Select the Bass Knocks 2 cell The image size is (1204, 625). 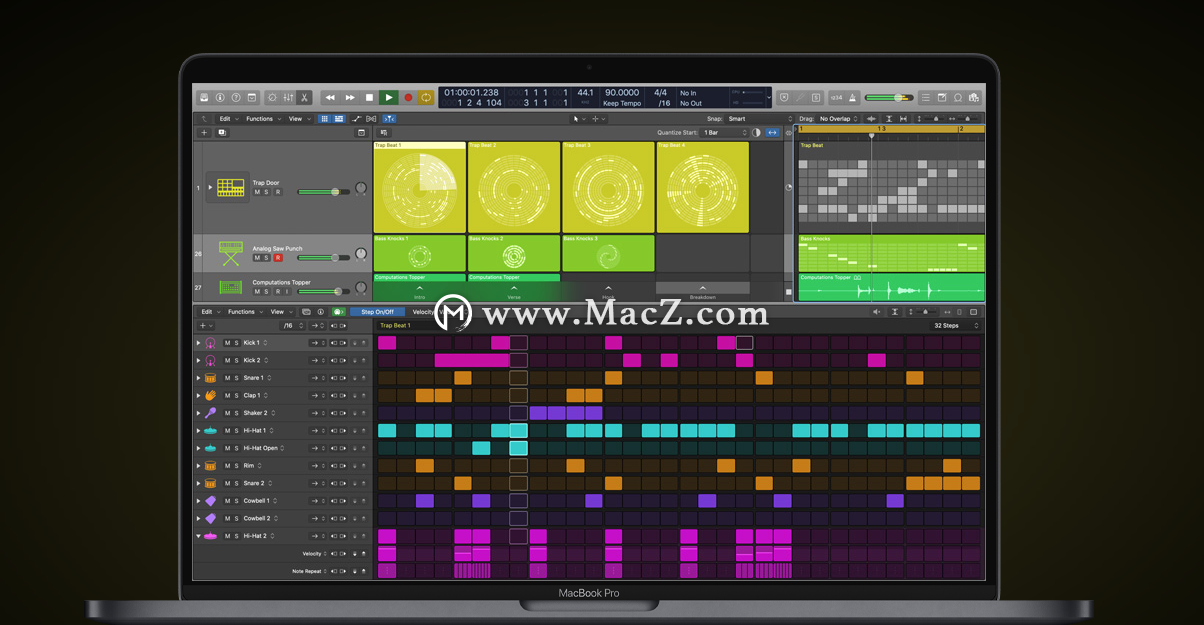(x=514, y=253)
